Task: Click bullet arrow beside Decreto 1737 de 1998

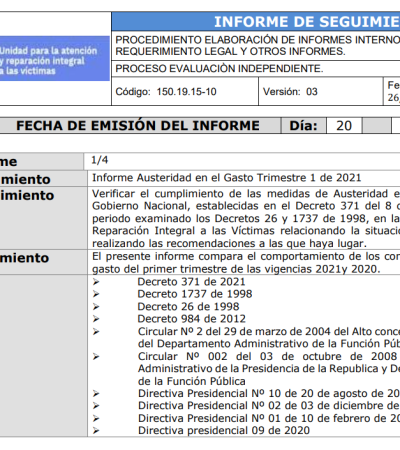Action: tap(96, 294)
